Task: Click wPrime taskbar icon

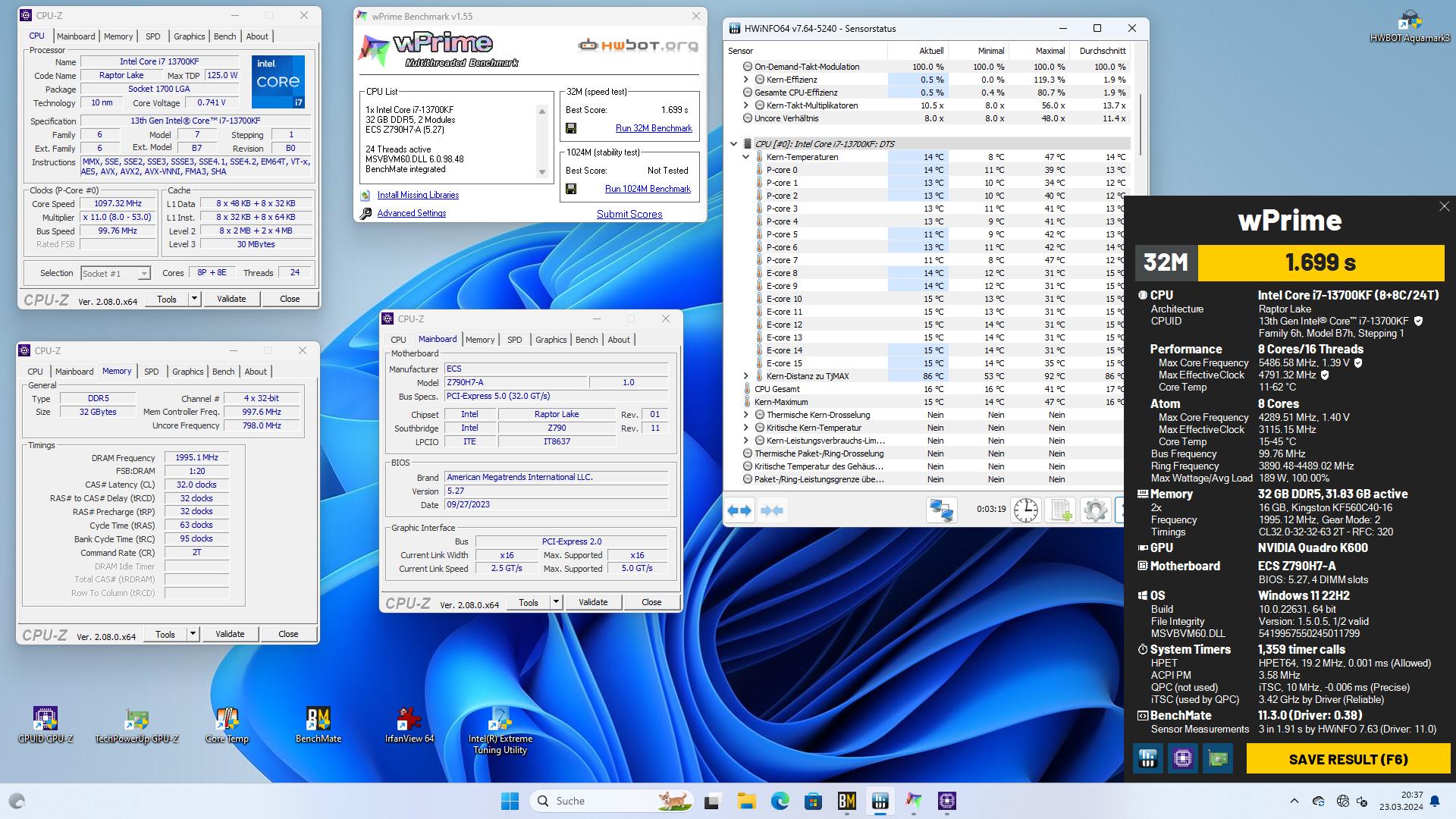Action: point(914,801)
